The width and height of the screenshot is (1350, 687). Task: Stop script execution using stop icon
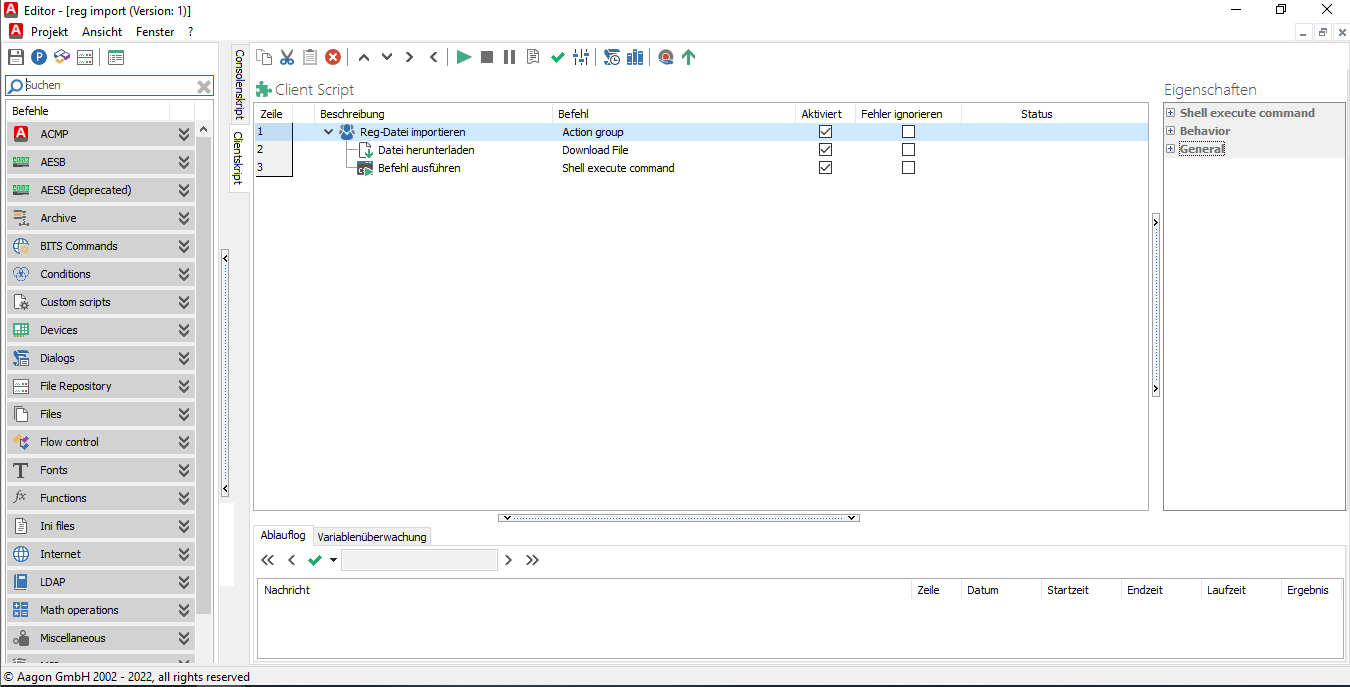point(487,57)
